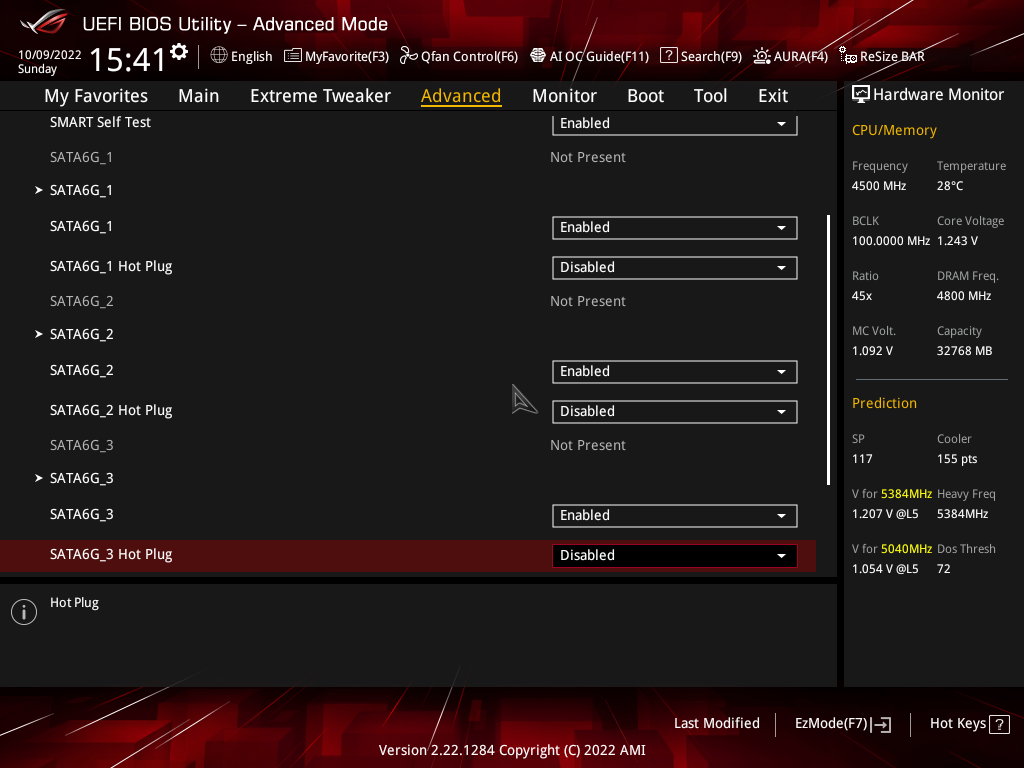Select the SATA6G_2 Hot Plug label

coord(111,410)
